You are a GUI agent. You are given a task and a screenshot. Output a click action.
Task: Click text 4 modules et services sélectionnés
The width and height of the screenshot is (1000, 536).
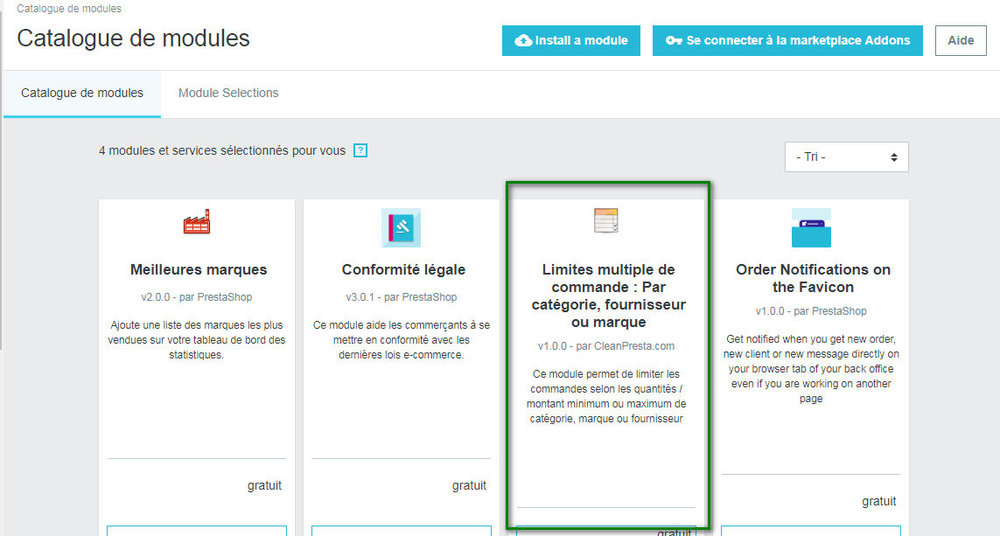point(222,151)
